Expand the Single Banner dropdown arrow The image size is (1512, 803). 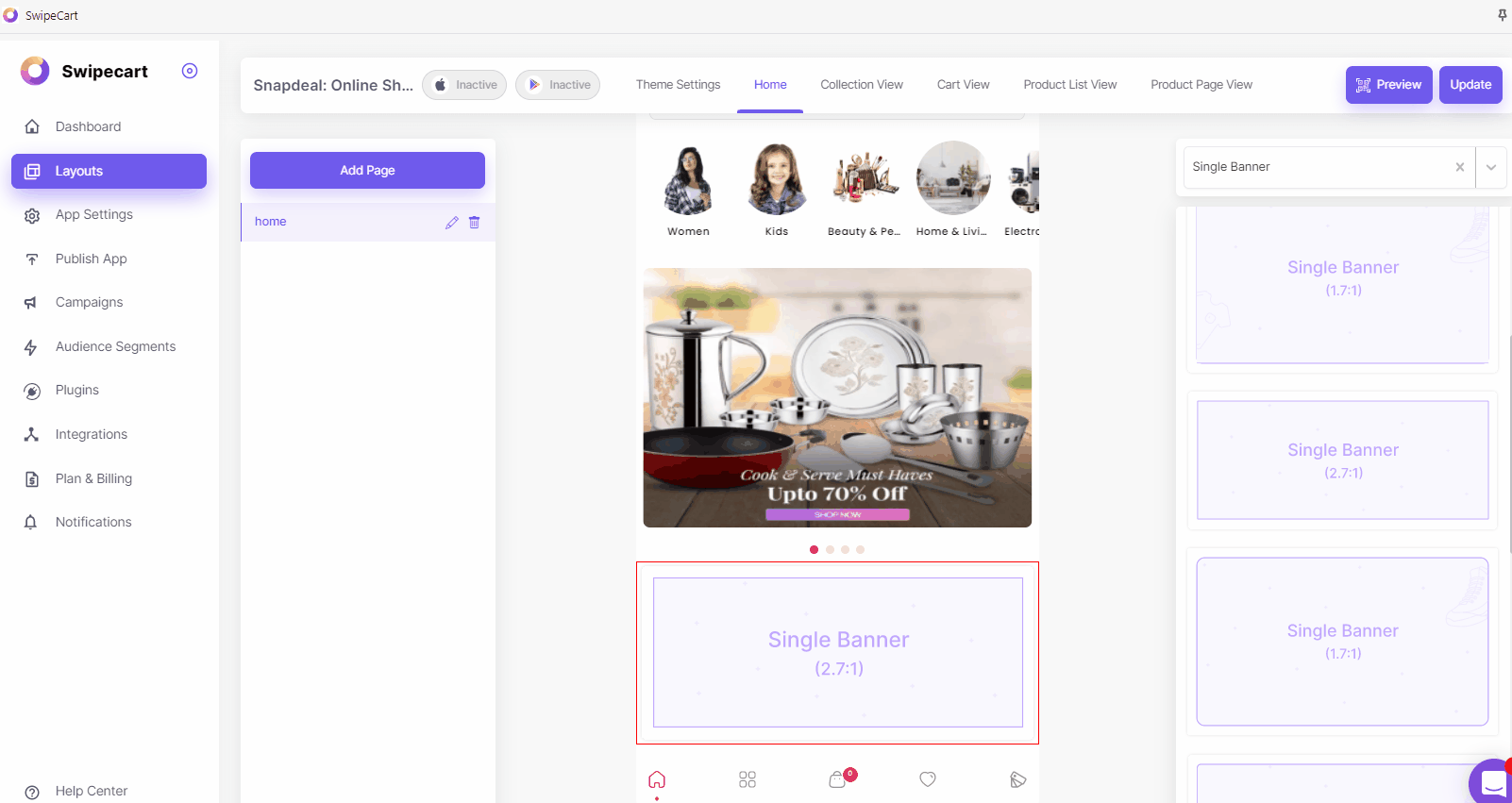pyautogui.click(x=1491, y=167)
